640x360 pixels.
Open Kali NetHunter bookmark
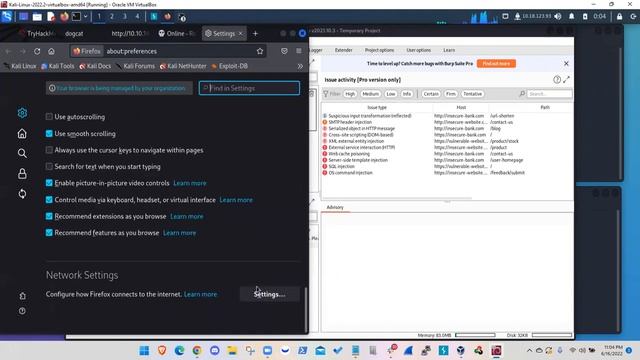[183, 66]
